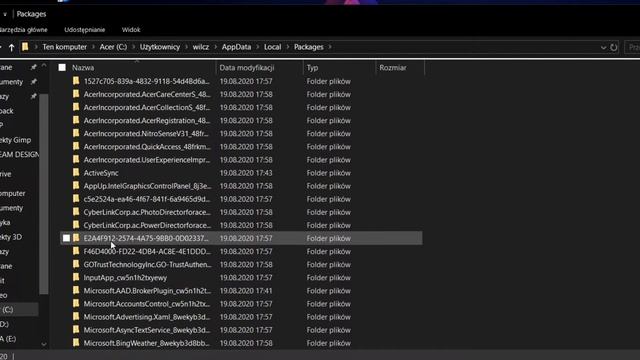Expand chevron after Acer (C:) breadcrumb
640x360 pixels.
133,47
